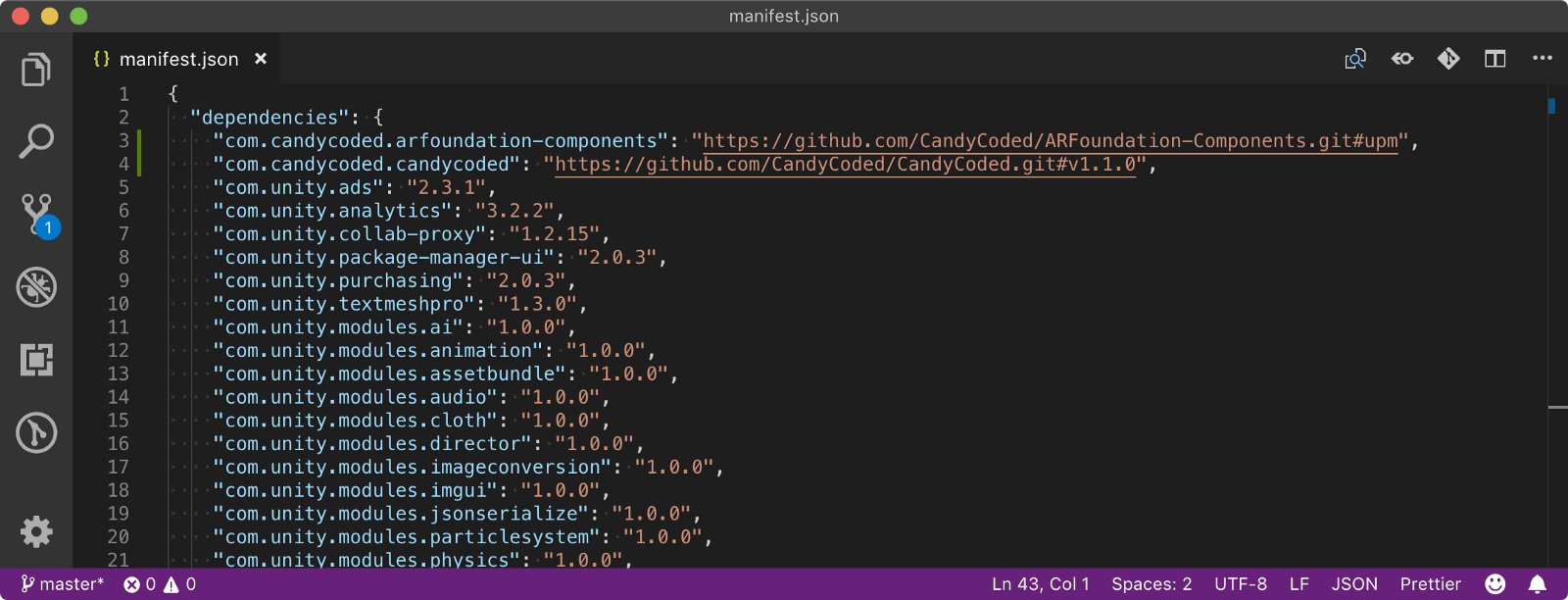This screenshot has width=1568, height=600.
Task: Click the git diamond compare icon
Action: [1448, 59]
